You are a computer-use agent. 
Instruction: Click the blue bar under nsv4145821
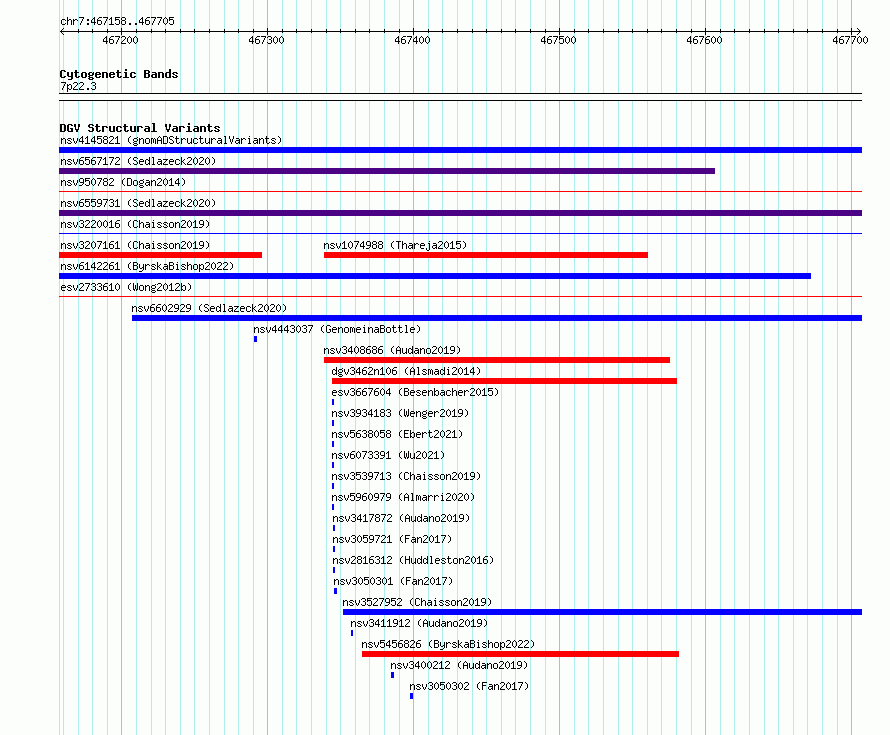460,150
